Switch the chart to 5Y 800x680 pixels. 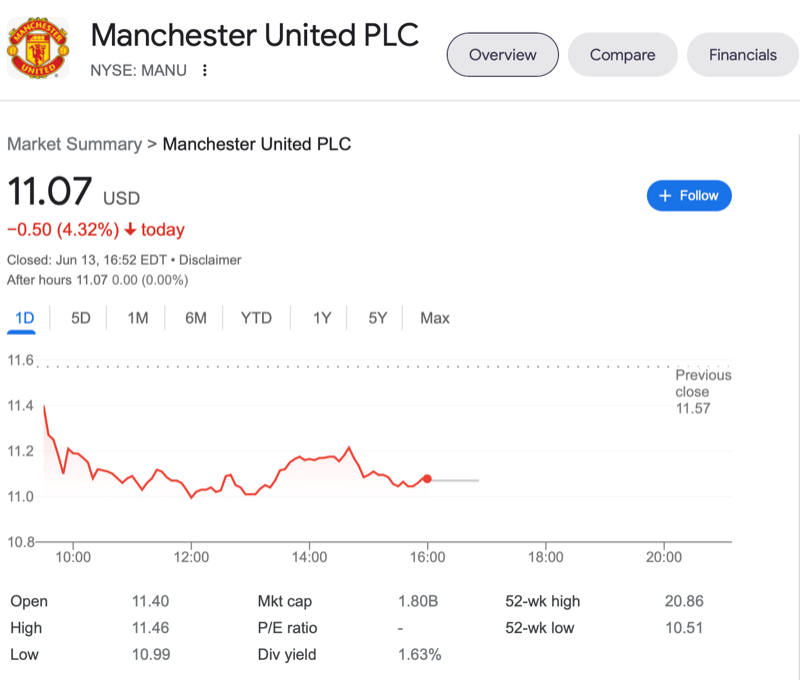(x=377, y=318)
